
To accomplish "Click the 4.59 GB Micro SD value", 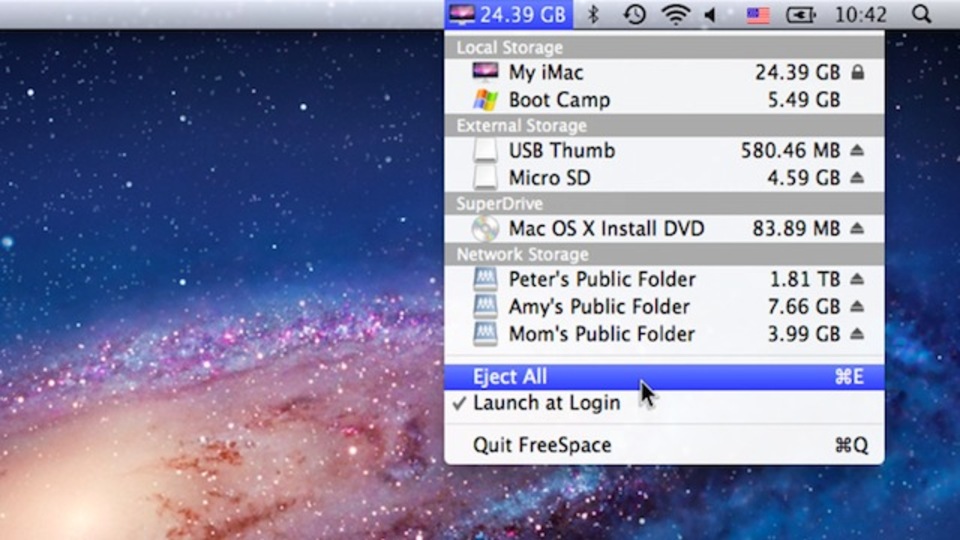I will click(804, 178).
